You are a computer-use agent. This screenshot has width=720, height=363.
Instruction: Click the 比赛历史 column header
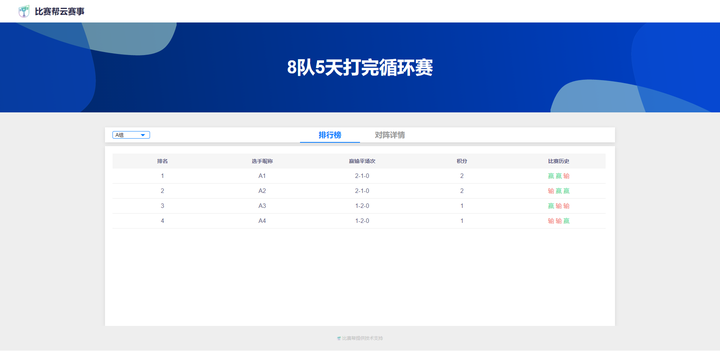558,161
